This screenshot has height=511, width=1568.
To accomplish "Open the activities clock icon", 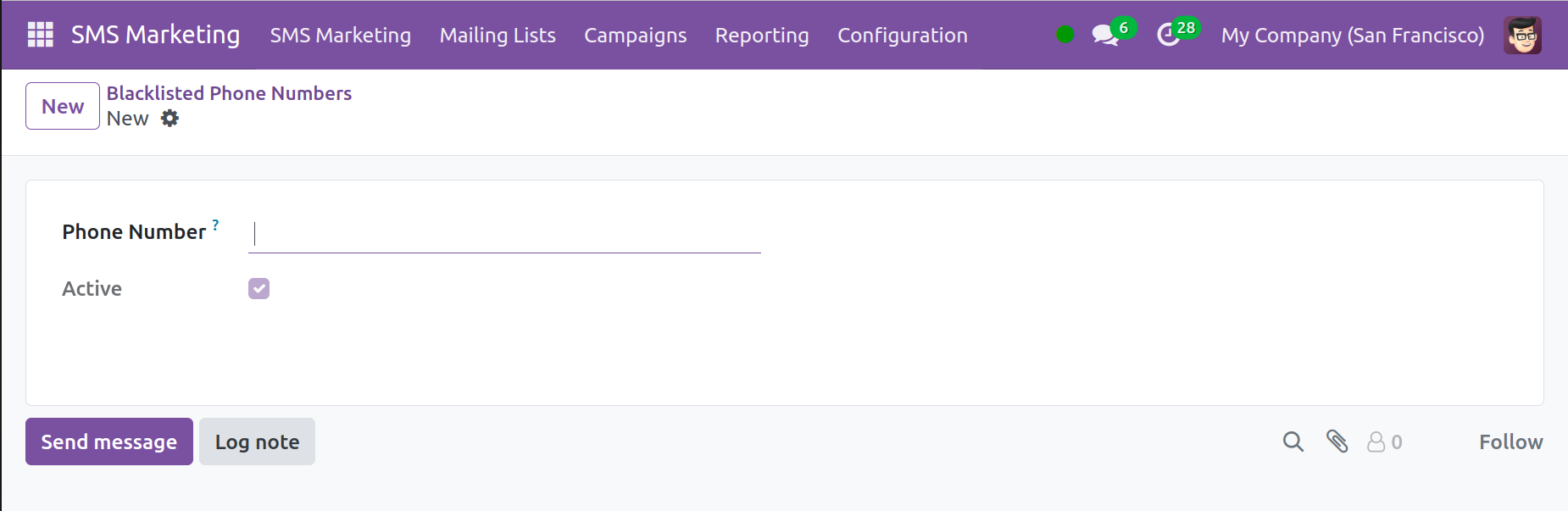I will [x=1169, y=35].
